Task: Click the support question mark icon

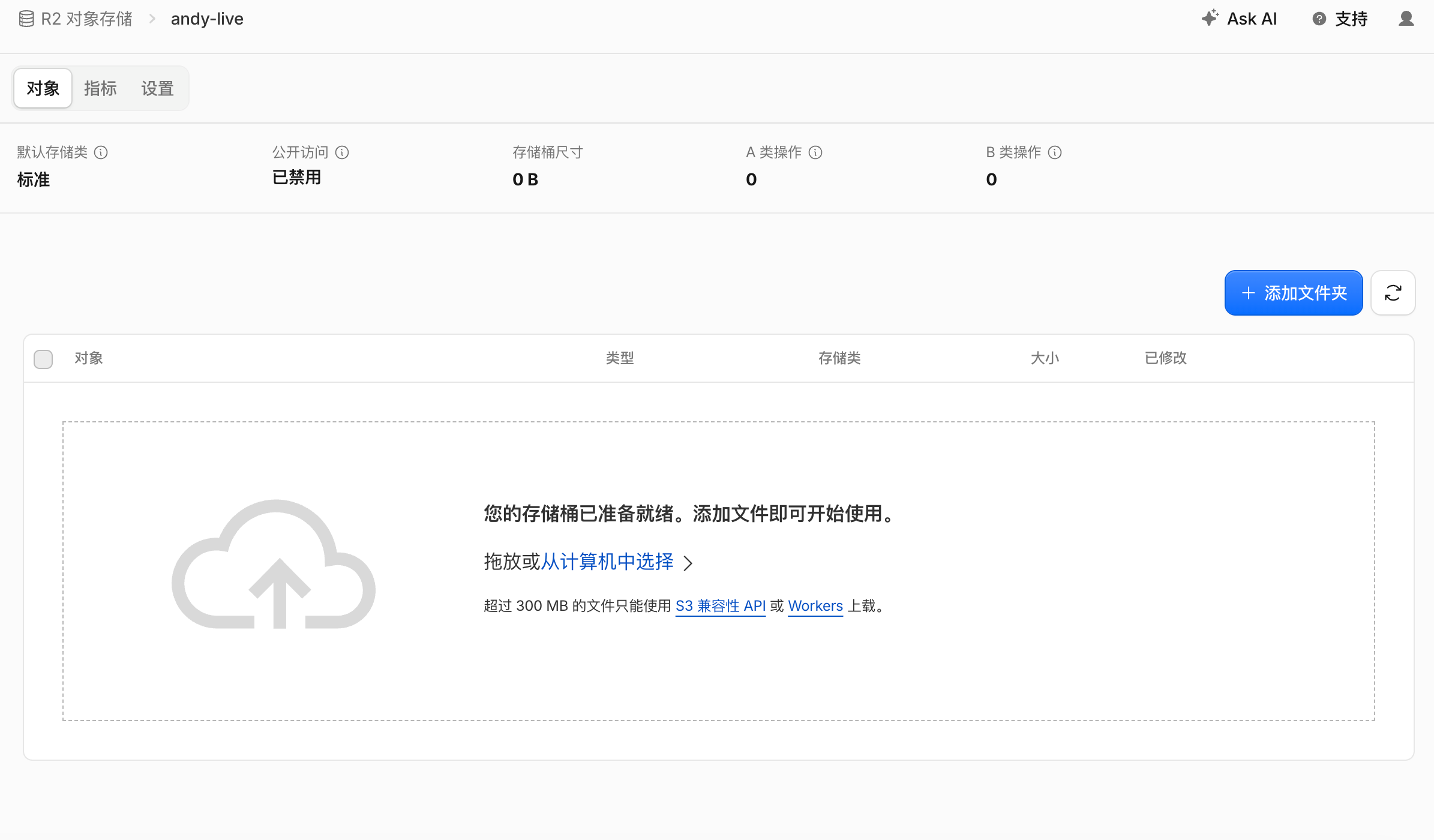Action: (x=1319, y=19)
